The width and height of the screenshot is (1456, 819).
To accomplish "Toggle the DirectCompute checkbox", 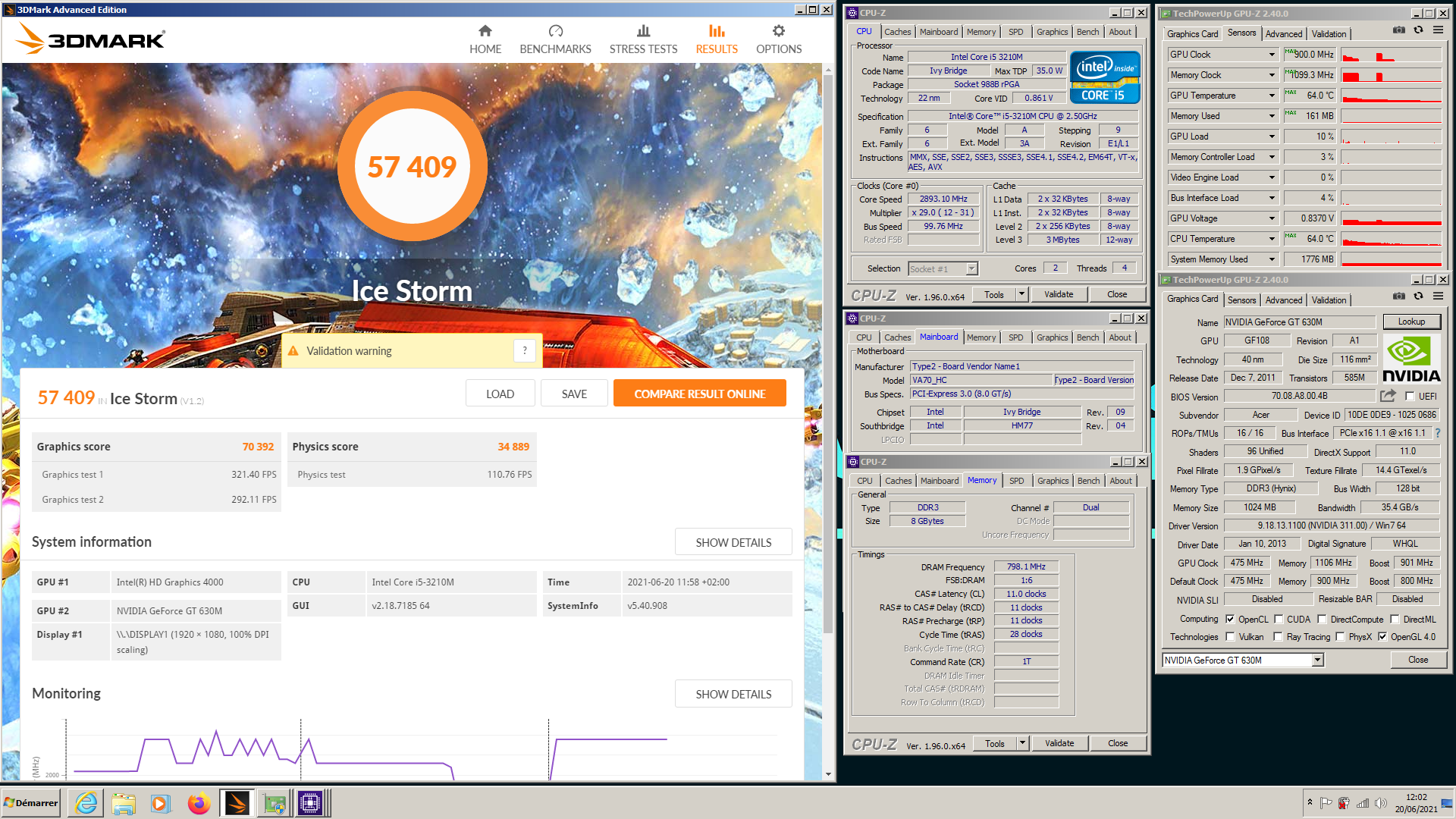I will click(x=1322, y=620).
